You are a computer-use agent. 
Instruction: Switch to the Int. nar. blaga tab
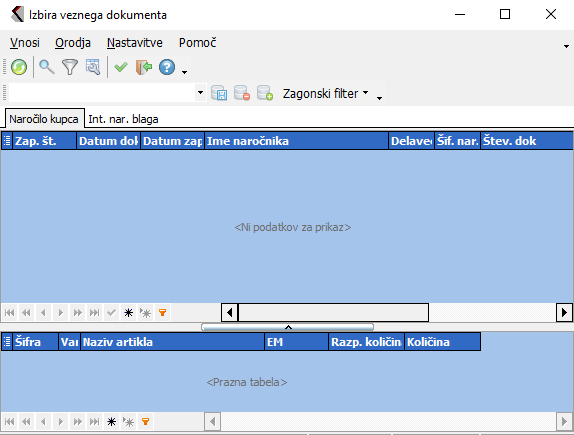coord(123,119)
